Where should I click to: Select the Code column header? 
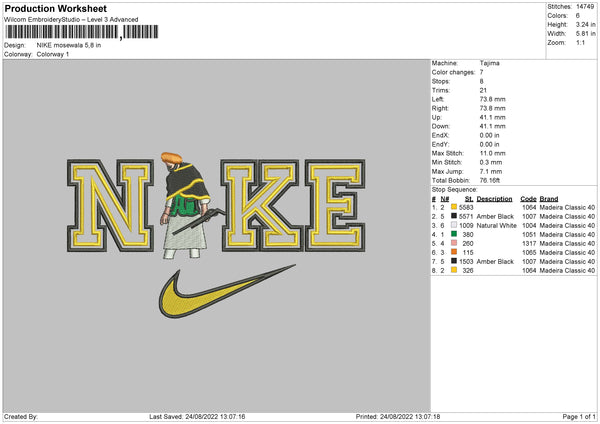pyautogui.click(x=528, y=199)
